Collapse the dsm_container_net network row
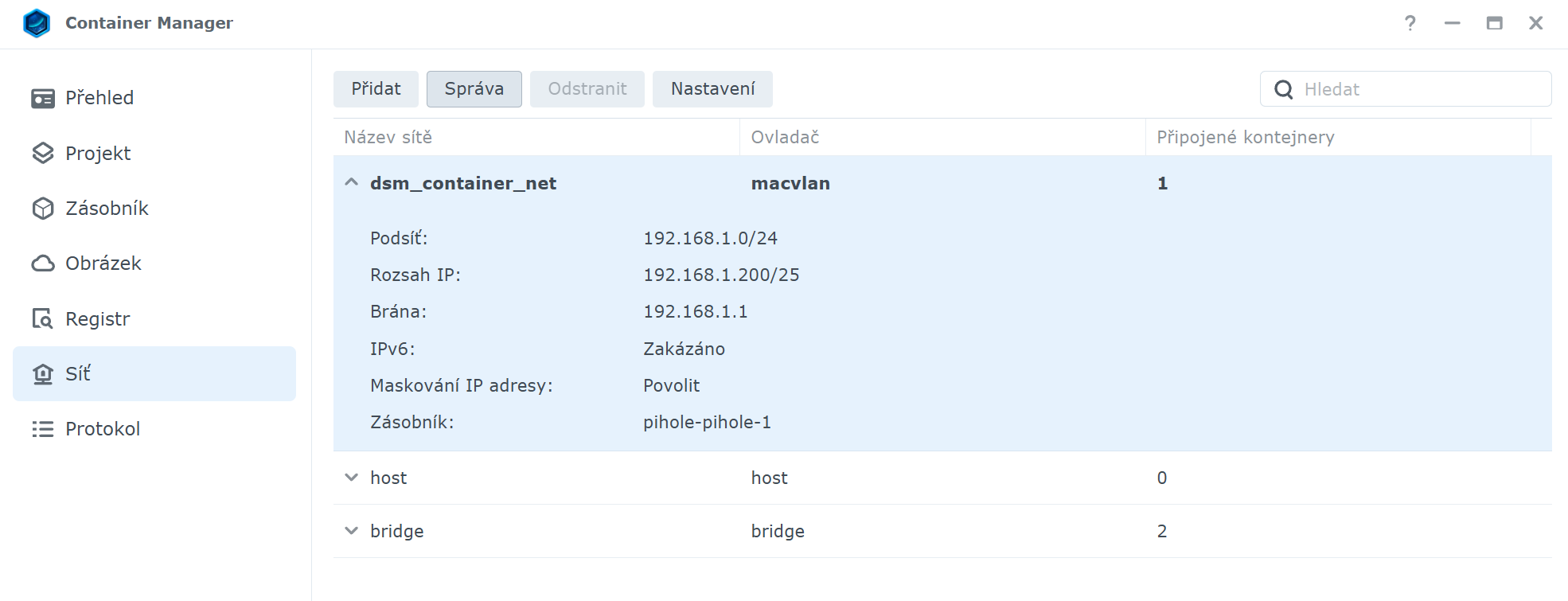 [351, 182]
